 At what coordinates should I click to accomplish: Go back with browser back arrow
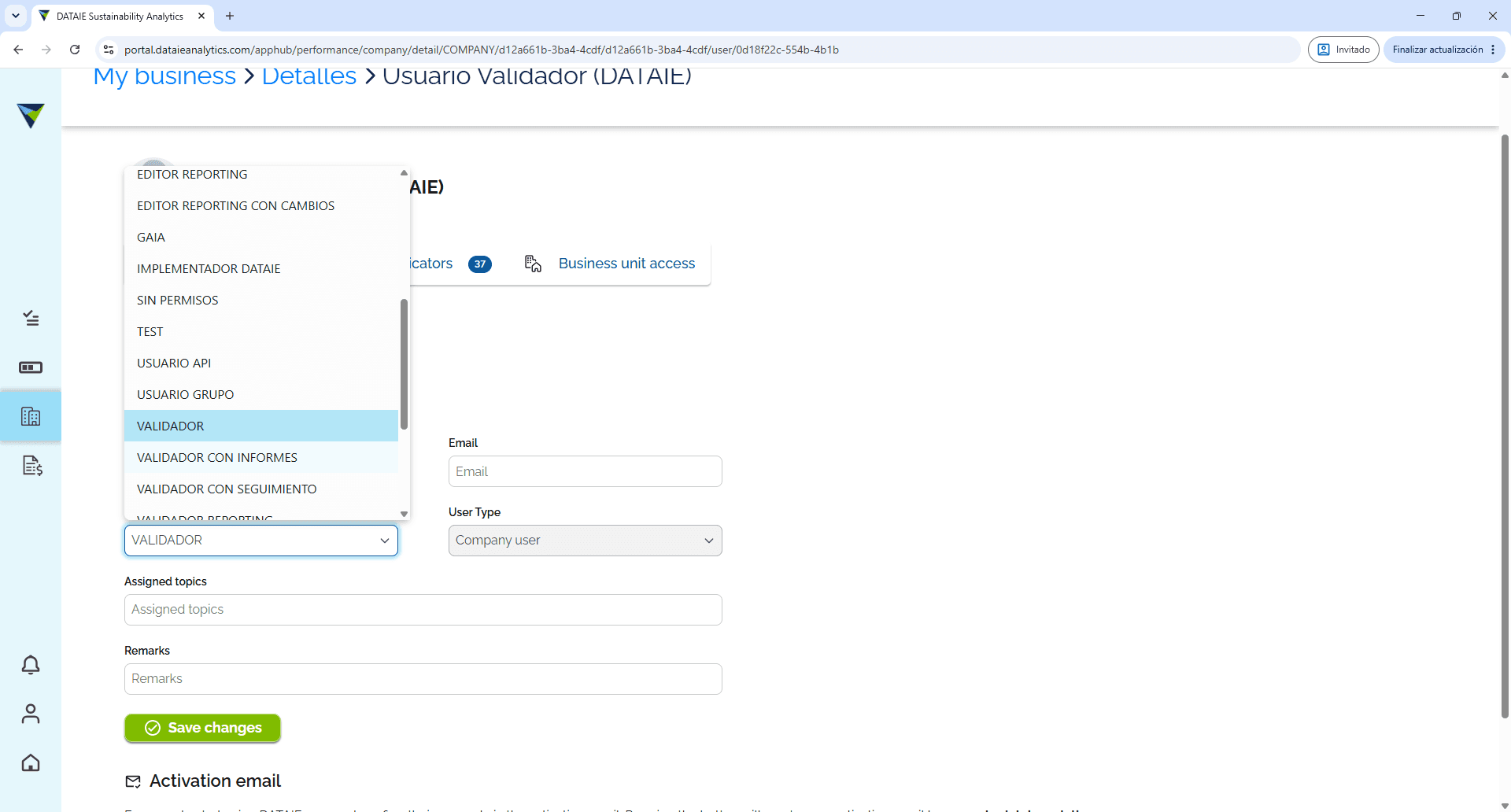pos(18,50)
